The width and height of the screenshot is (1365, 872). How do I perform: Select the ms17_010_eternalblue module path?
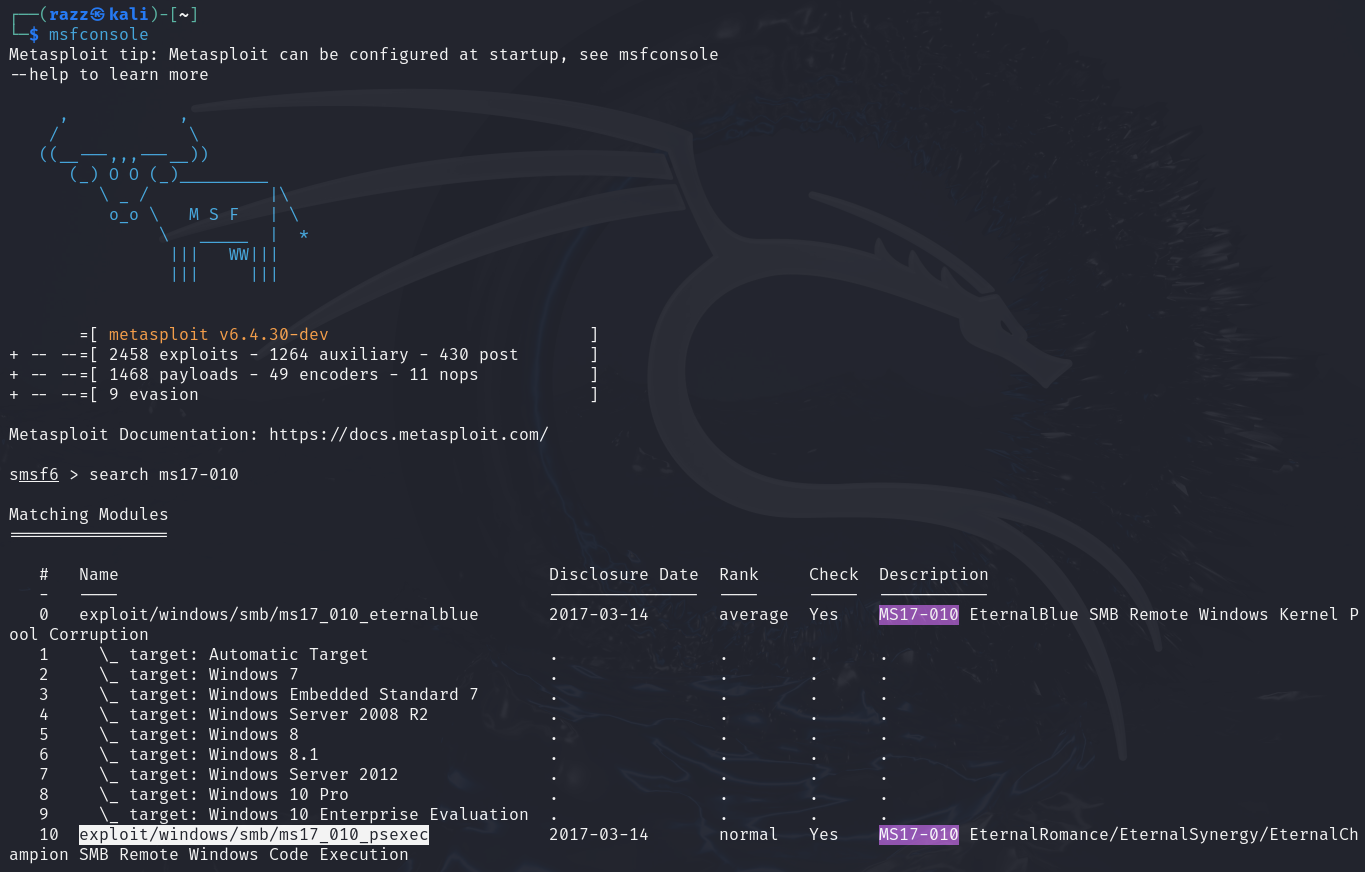coord(279,614)
